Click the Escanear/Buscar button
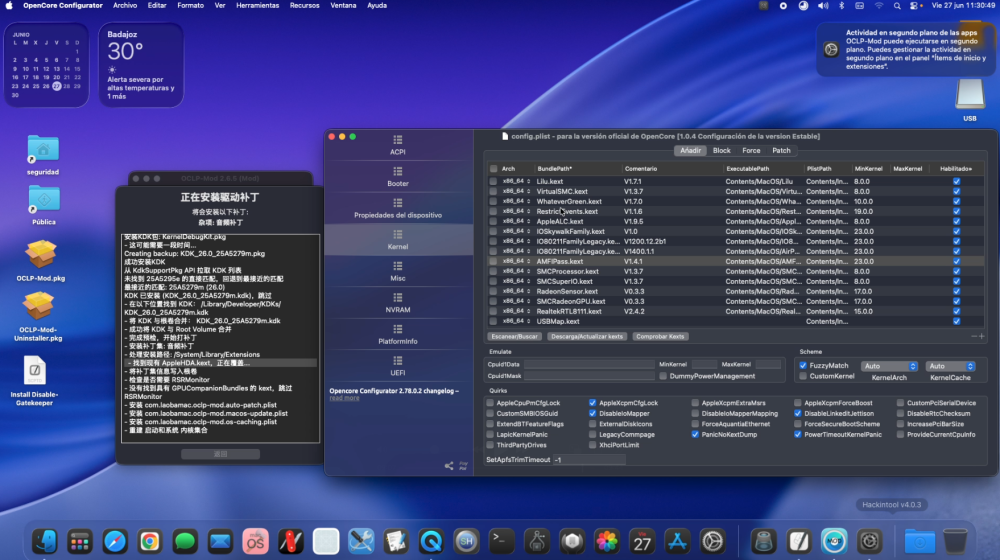Screen dimensions: 1000x560 click(515, 336)
